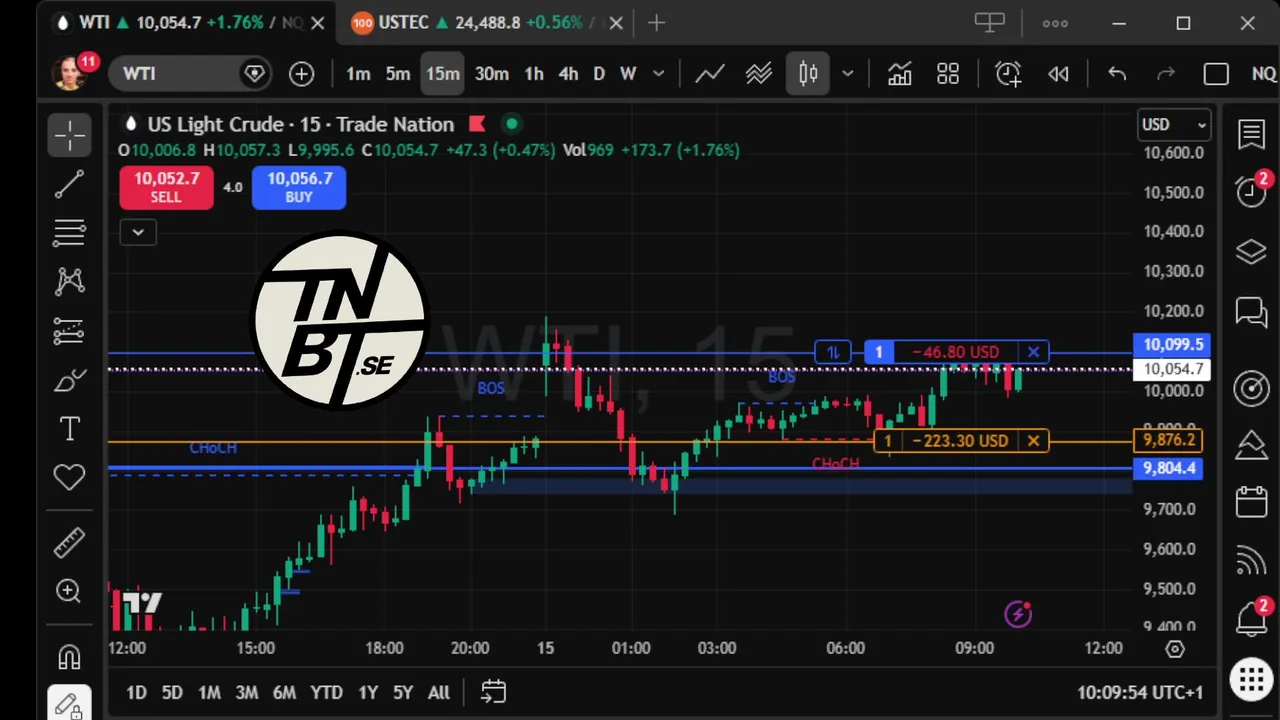The height and width of the screenshot is (720, 1280).
Task: Activate the zoom in tool
Action: click(69, 592)
